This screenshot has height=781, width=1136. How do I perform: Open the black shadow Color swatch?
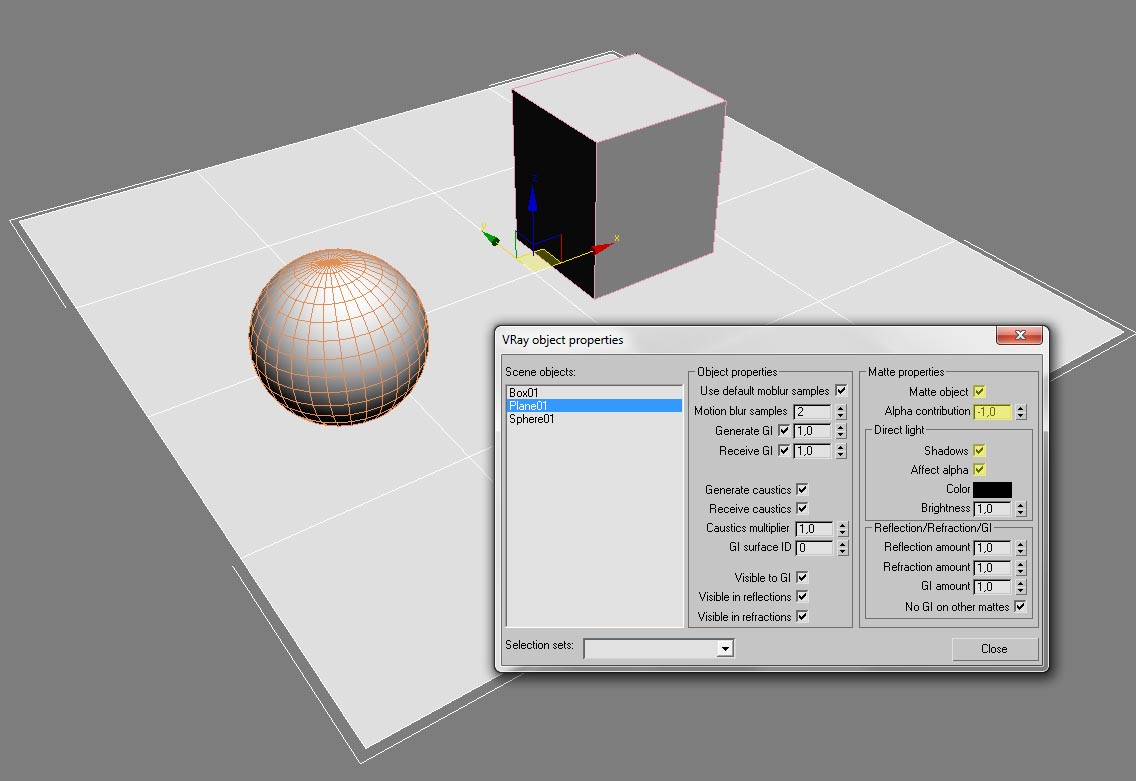(x=993, y=490)
